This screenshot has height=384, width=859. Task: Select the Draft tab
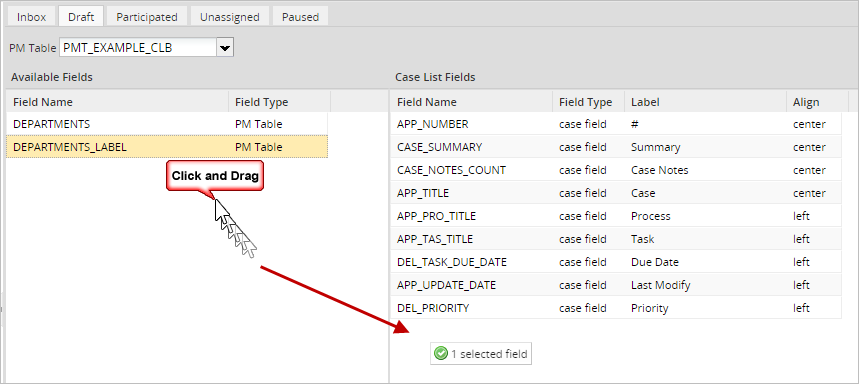pos(81,17)
